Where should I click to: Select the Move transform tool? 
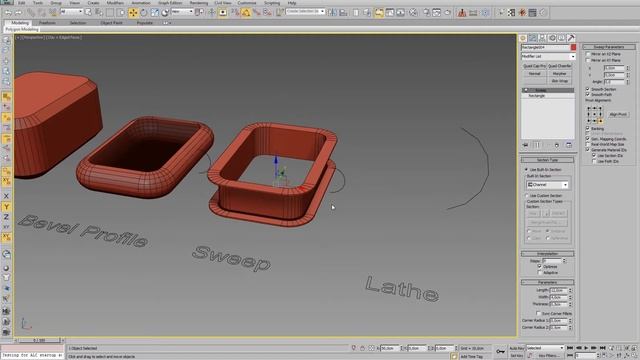pos(133,13)
